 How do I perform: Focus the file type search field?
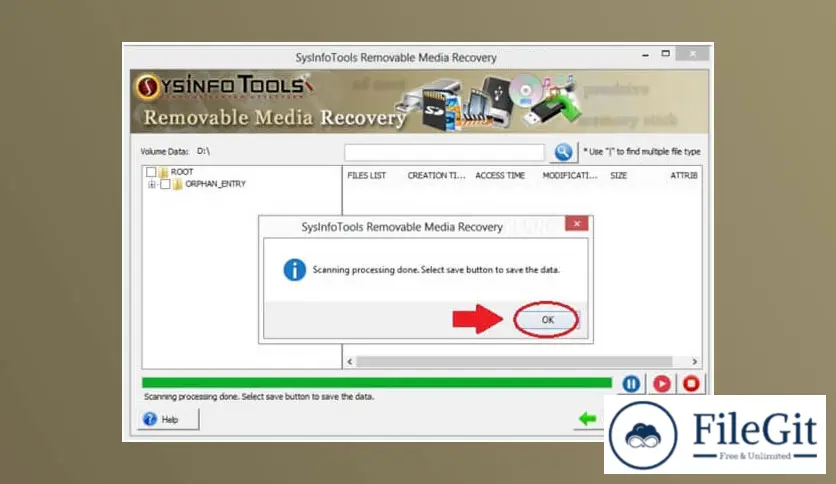point(444,152)
